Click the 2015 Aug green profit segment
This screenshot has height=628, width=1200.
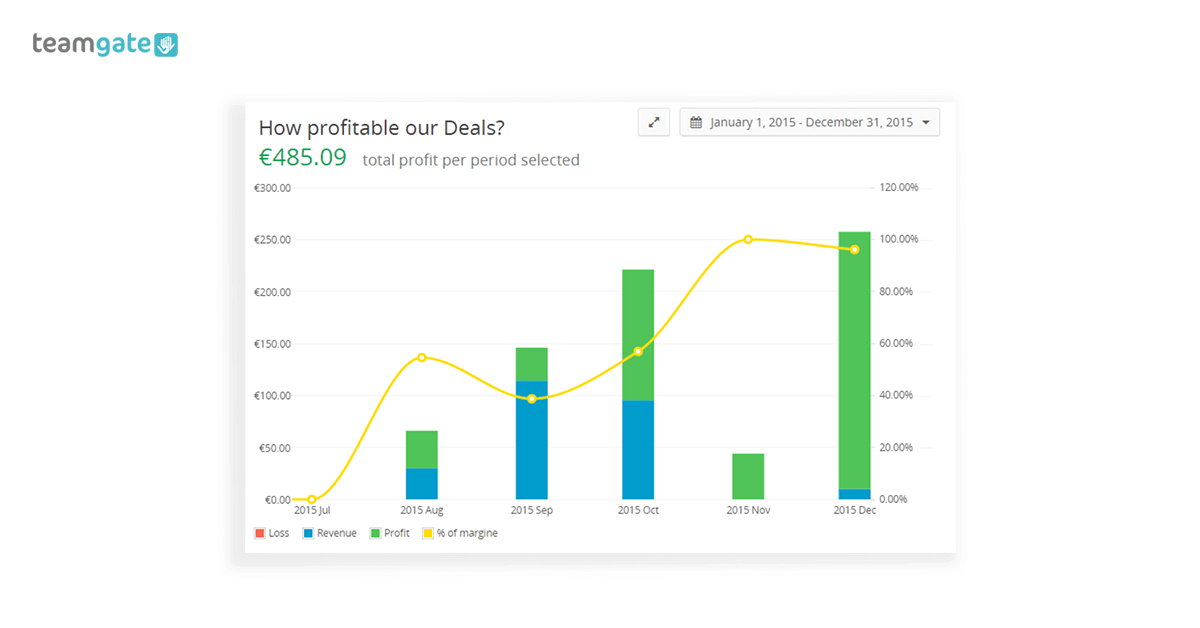tap(421, 450)
